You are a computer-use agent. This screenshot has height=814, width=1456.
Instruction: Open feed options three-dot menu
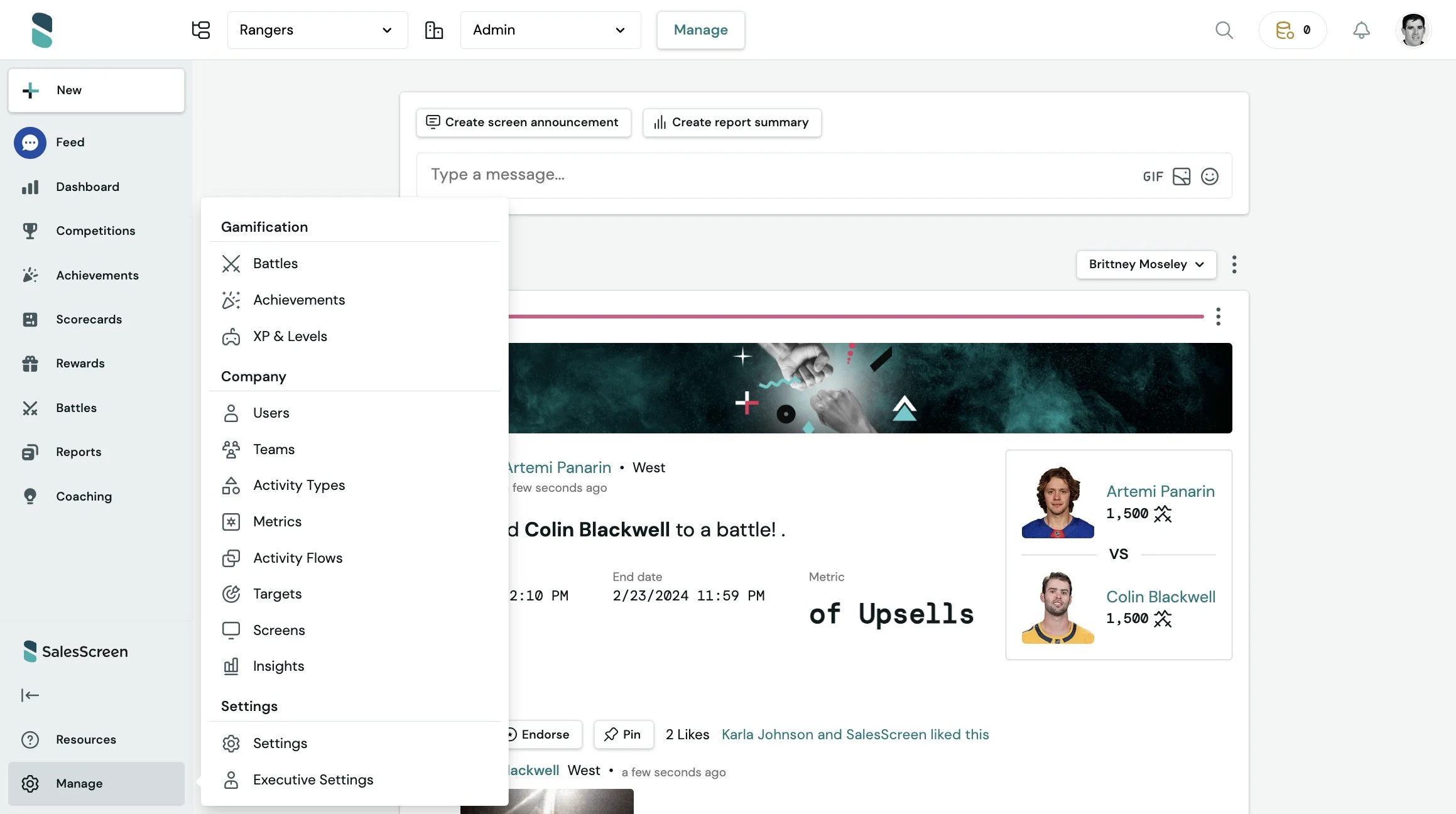[1234, 264]
